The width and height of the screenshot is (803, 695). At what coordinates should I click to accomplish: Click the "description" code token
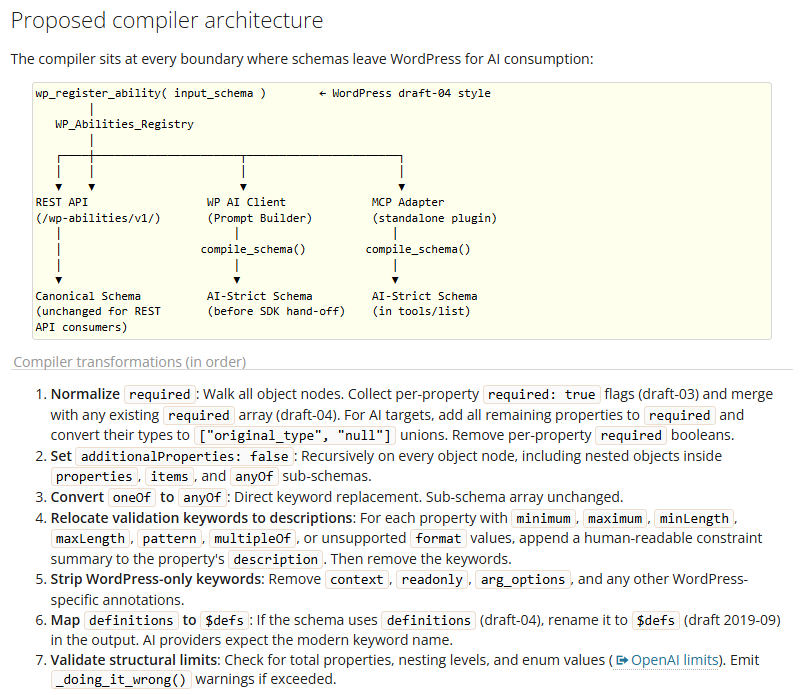pos(276,560)
